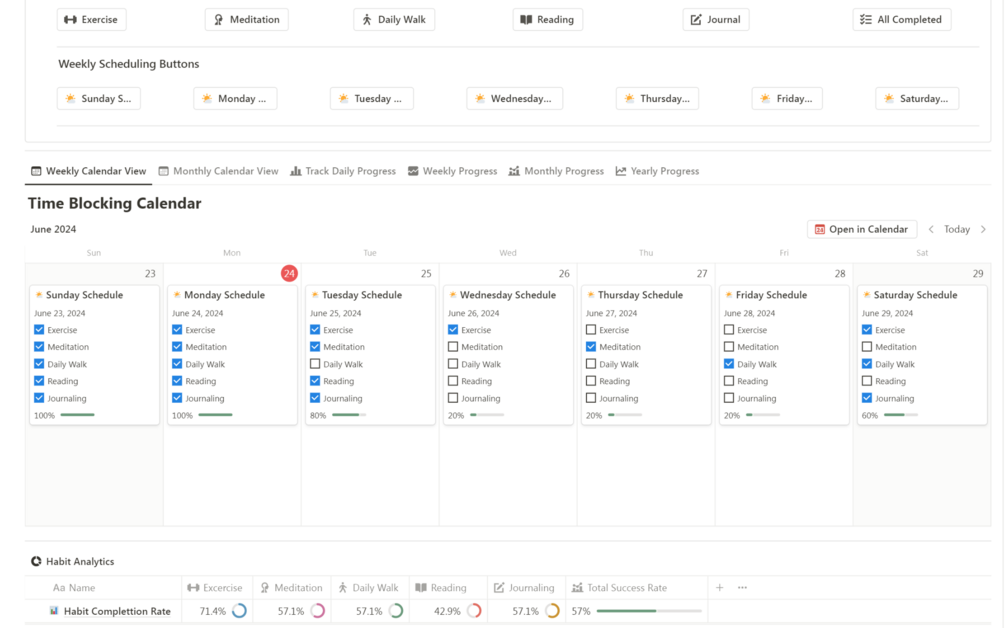Screen dimensions: 1005x628
Task: Click the calendar icon of Weekly Calendar View
Action: point(36,171)
